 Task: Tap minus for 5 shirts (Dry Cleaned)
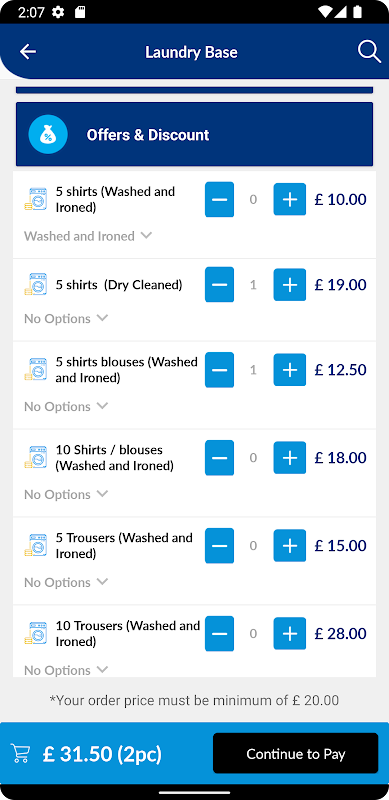[220, 285]
